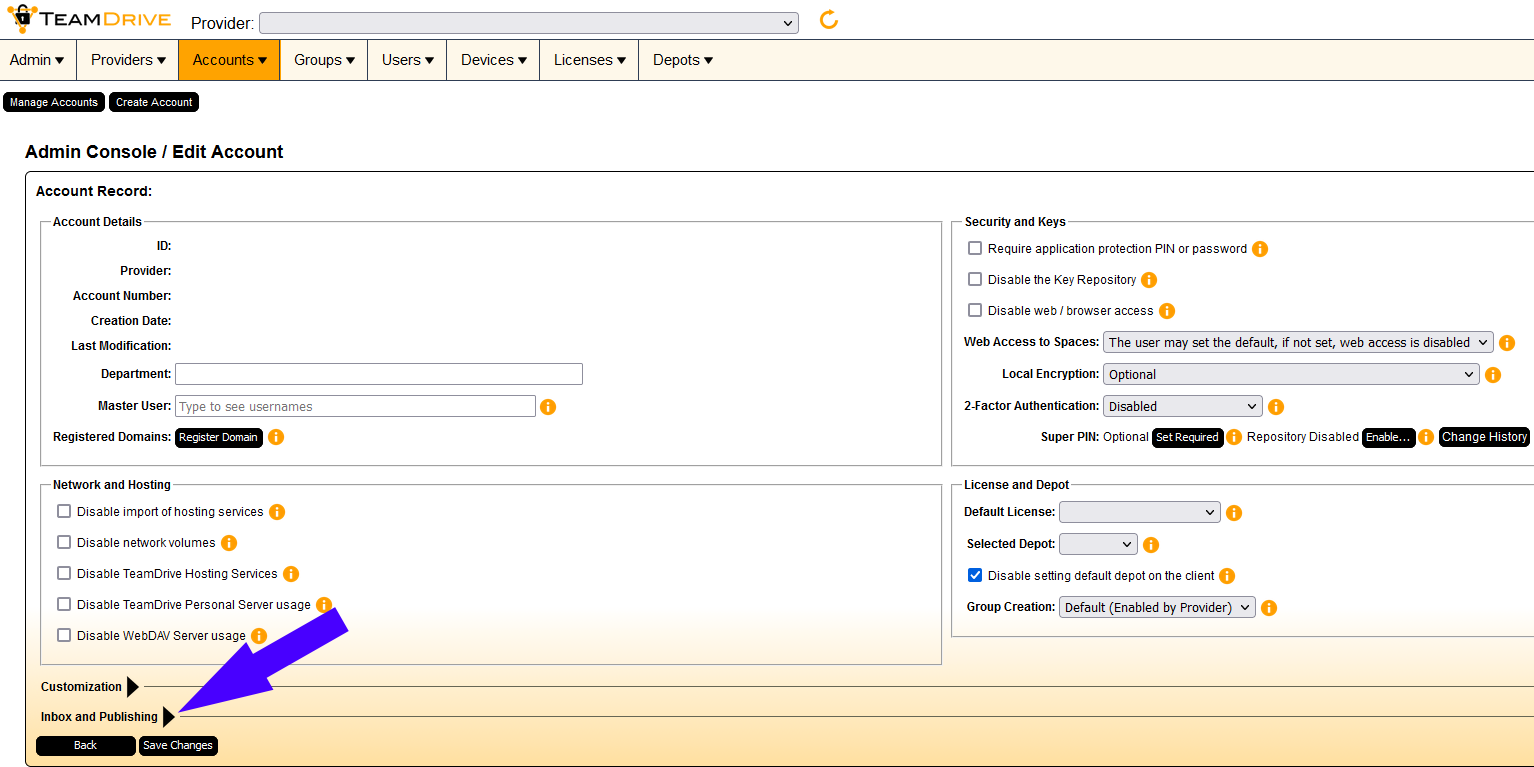Show info for 2-Factor Authentication

[1276, 407]
